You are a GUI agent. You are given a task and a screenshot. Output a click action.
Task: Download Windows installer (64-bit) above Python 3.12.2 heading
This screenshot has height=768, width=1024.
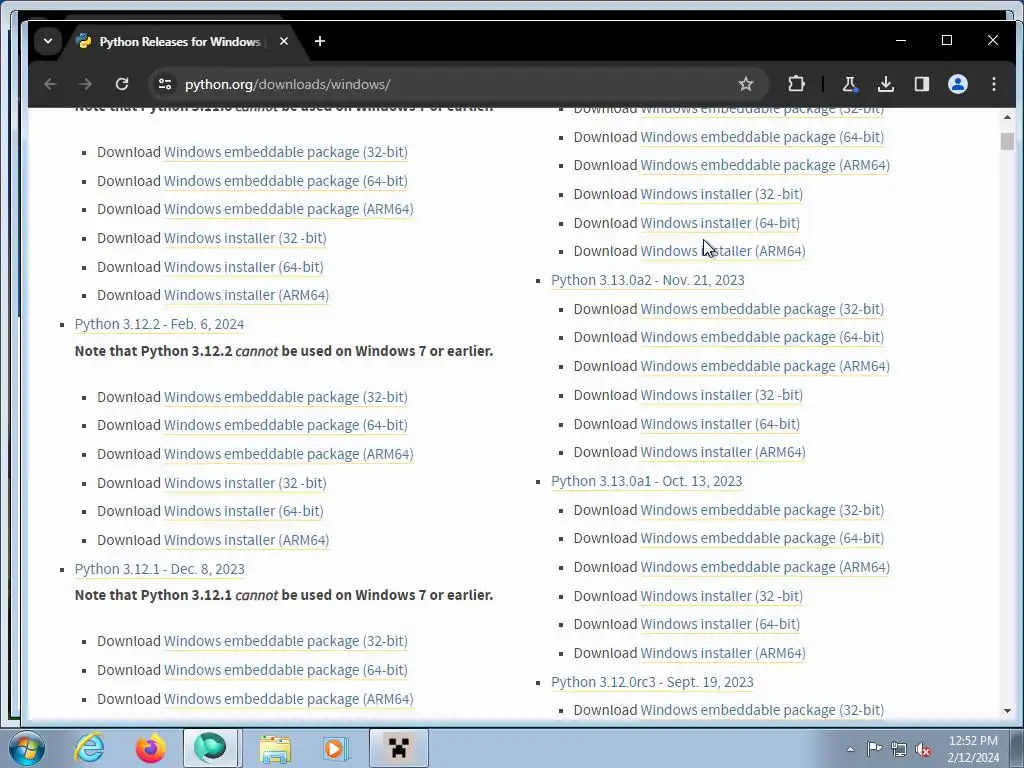pyautogui.click(x=244, y=267)
